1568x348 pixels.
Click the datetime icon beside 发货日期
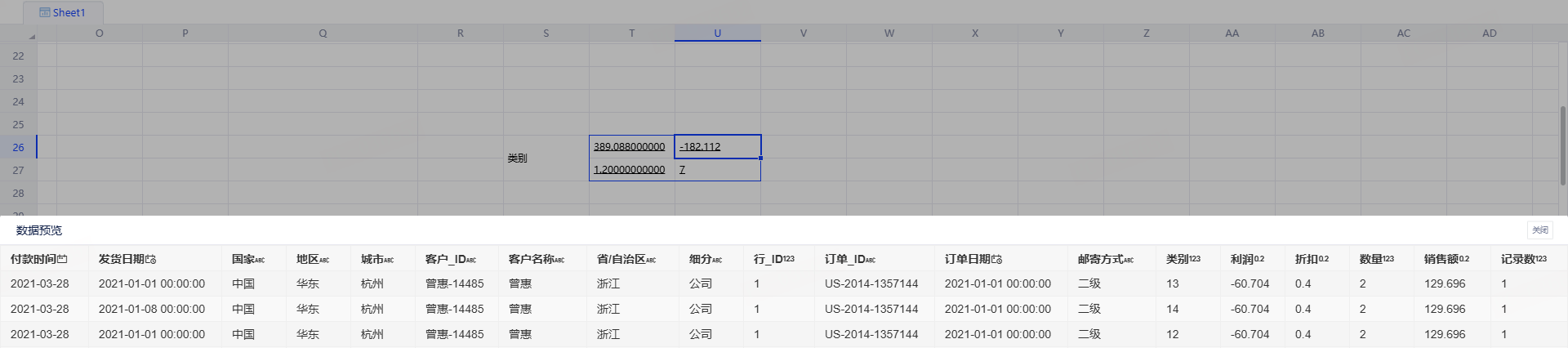tap(151, 259)
